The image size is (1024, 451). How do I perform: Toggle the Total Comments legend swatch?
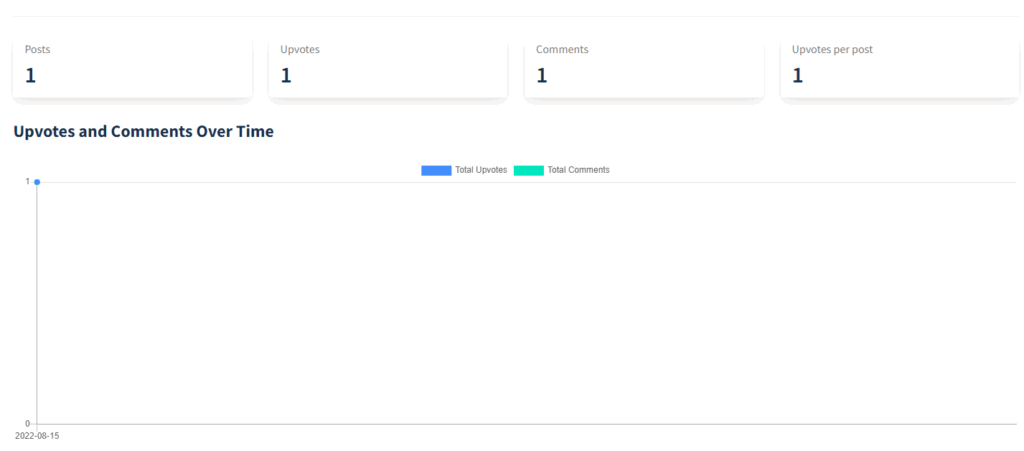529,170
